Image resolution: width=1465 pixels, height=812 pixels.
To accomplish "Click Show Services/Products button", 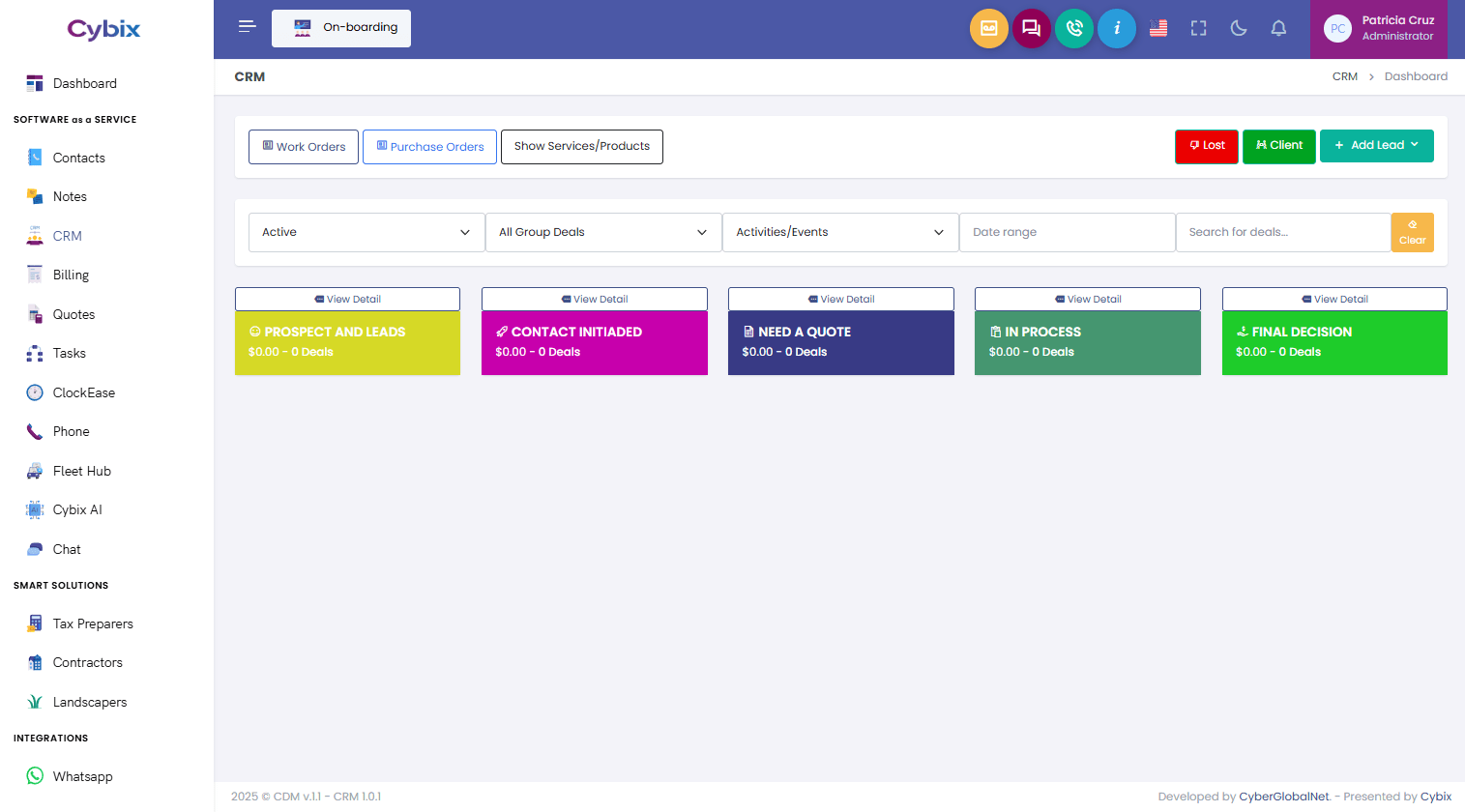I will coord(582,147).
